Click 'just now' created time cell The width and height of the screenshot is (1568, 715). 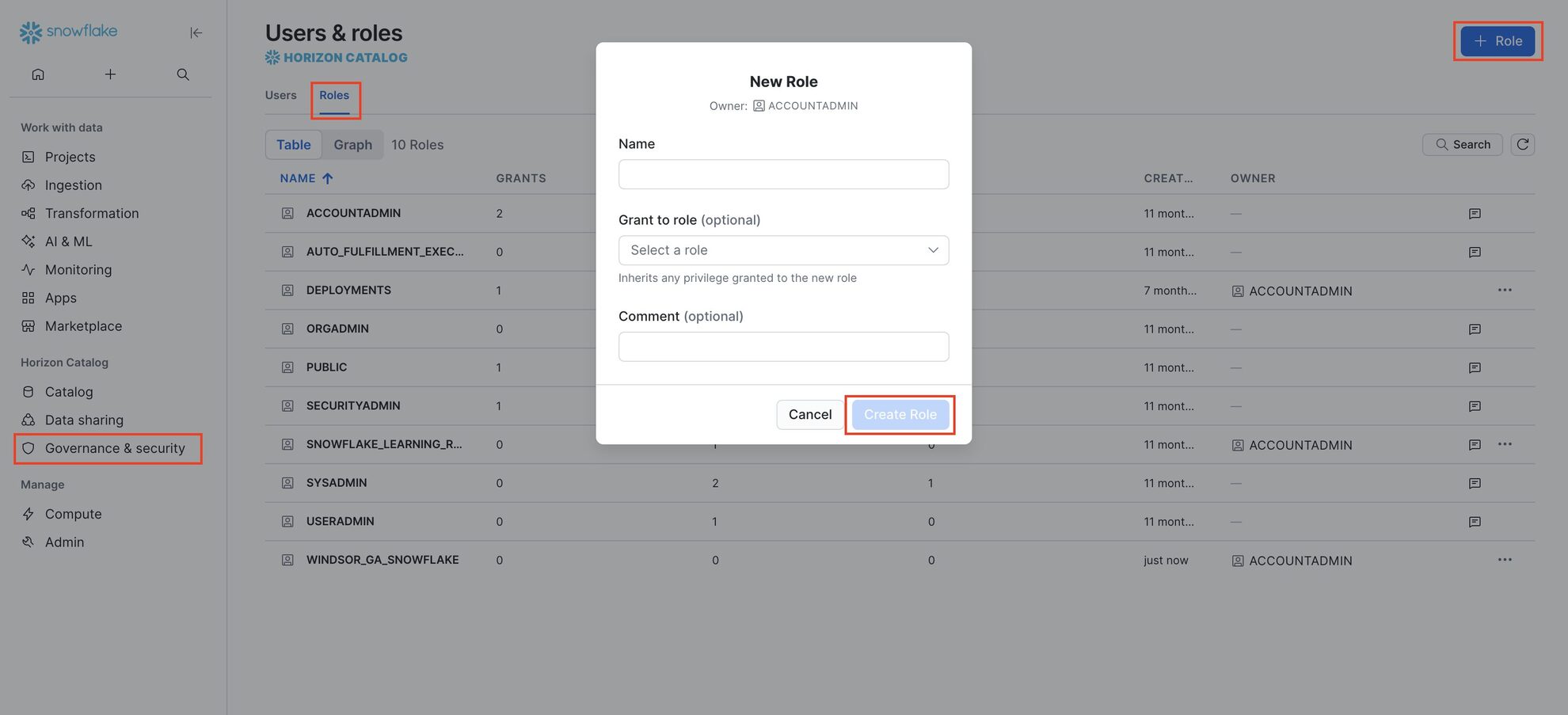1166,560
